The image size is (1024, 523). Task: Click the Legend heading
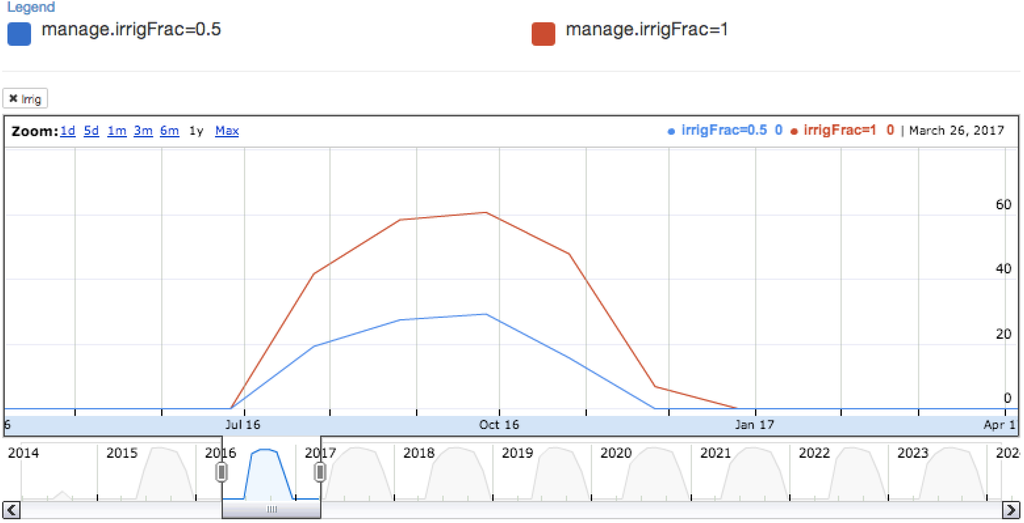pyautogui.click(x=31, y=8)
